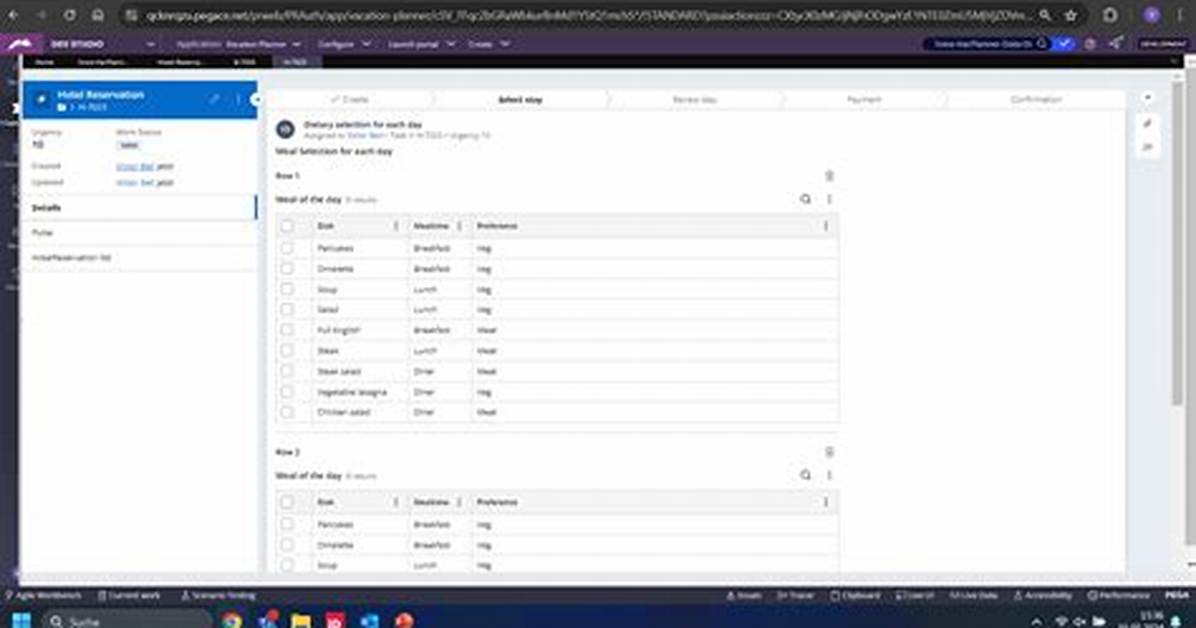
Task: Click the page vertical scrollbar
Action: (1178, 244)
